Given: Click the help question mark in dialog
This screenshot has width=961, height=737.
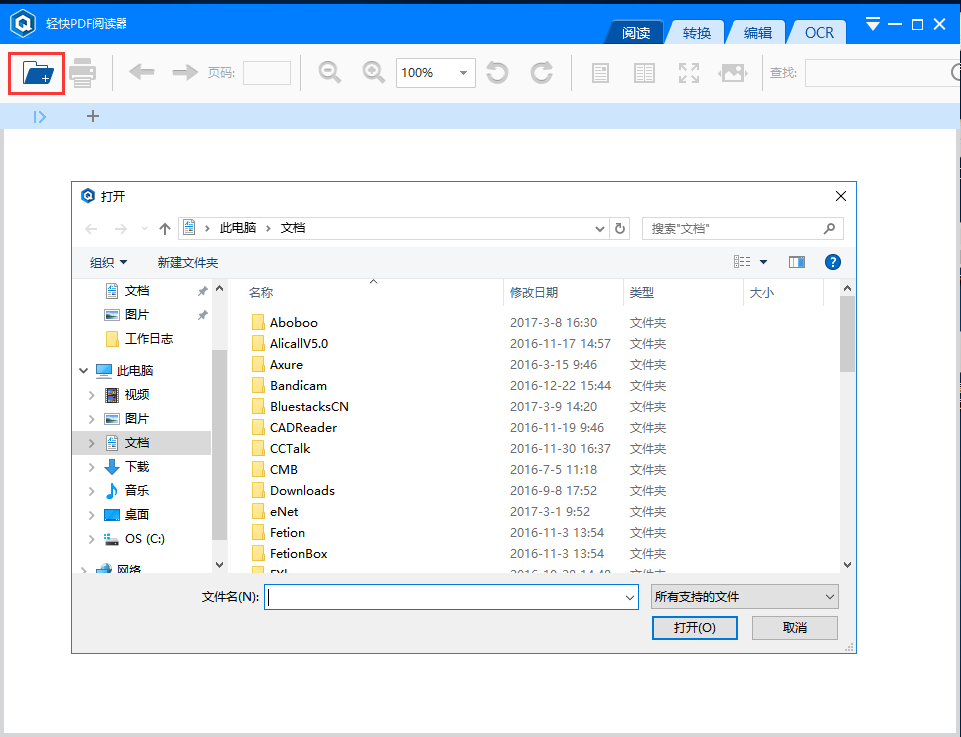Looking at the screenshot, I should (833, 261).
